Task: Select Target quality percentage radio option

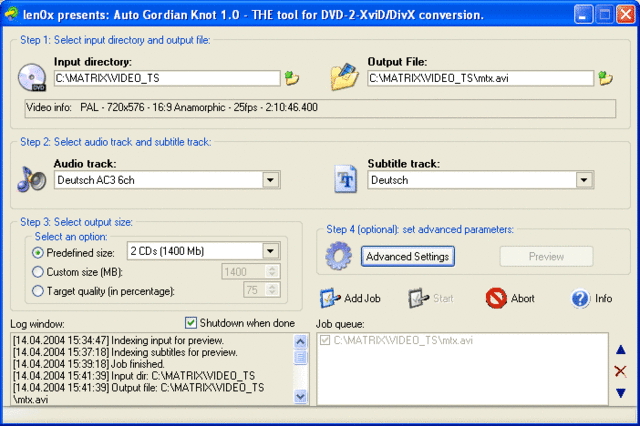Action: [x=38, y=291]
